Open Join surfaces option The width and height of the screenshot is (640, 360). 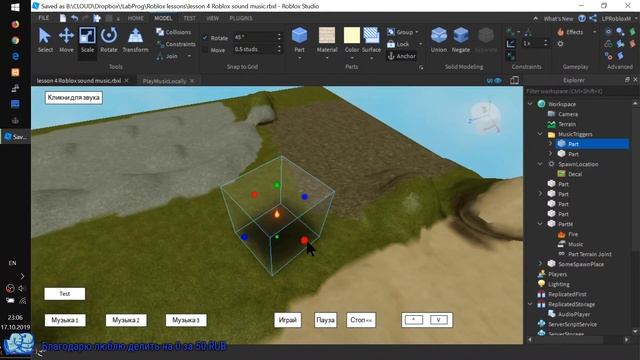click(168, 56)
